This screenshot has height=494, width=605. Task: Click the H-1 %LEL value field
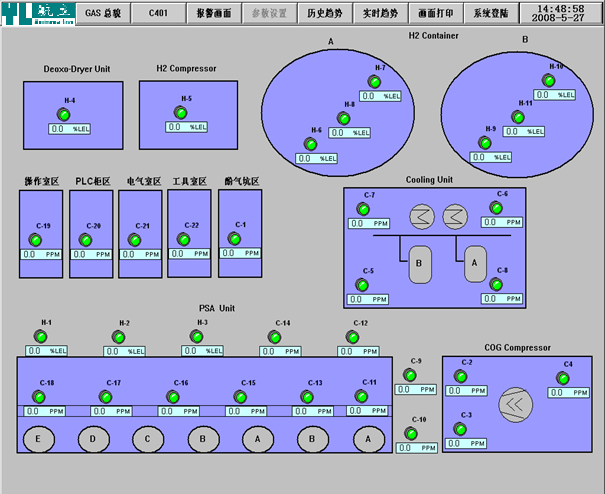coord(46,351)
